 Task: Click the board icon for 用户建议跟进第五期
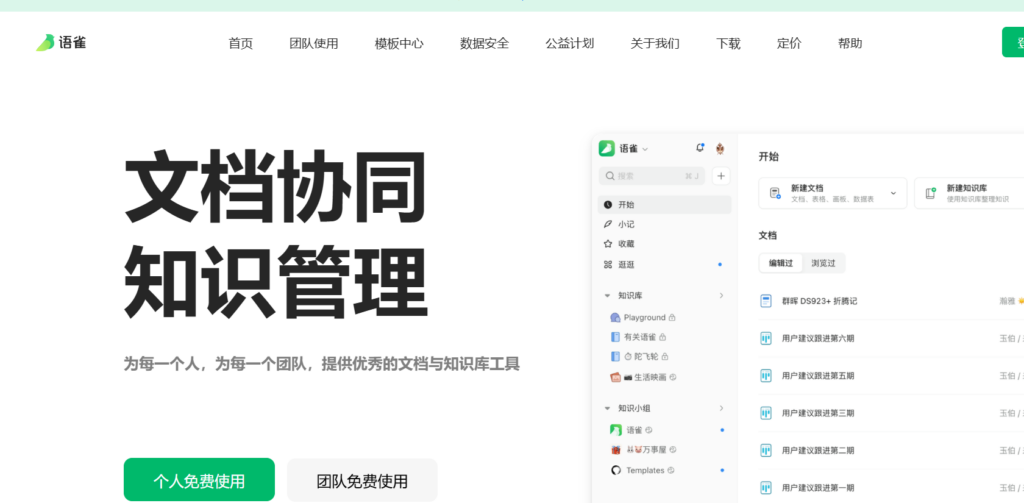pos(766,376)
